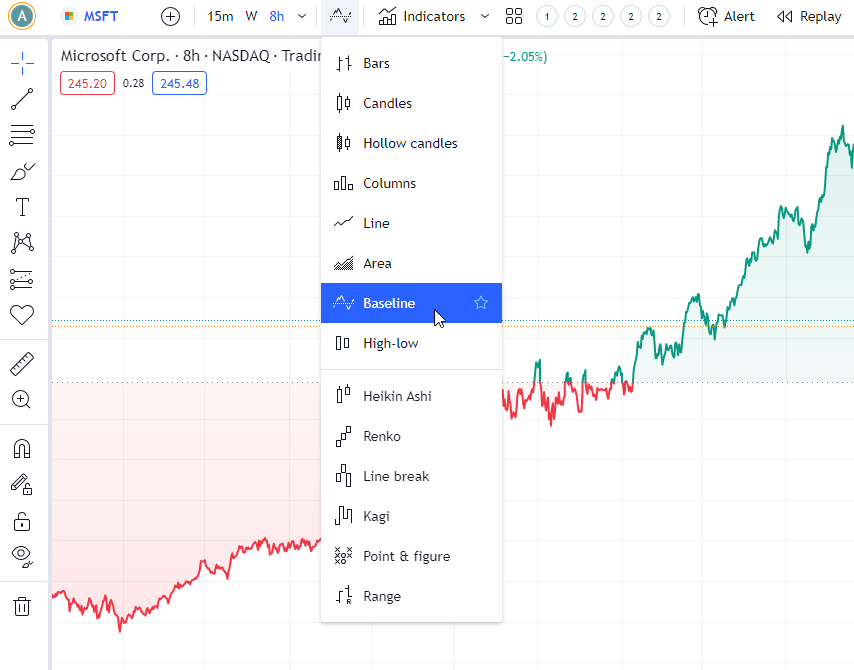The width and height of the screenshot is (854, 670).
Task: Choose Renko chart type
Action: point(411,436)
